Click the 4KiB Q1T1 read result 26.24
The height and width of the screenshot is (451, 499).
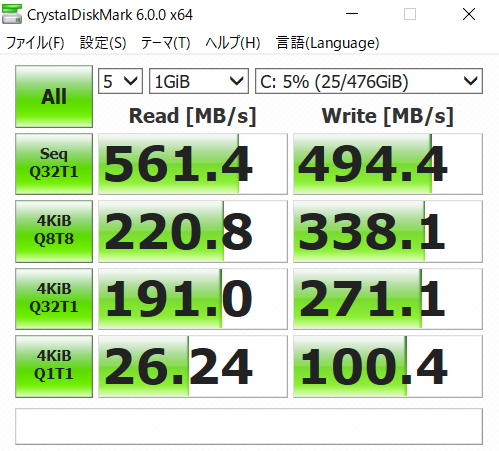pos(193,366)
